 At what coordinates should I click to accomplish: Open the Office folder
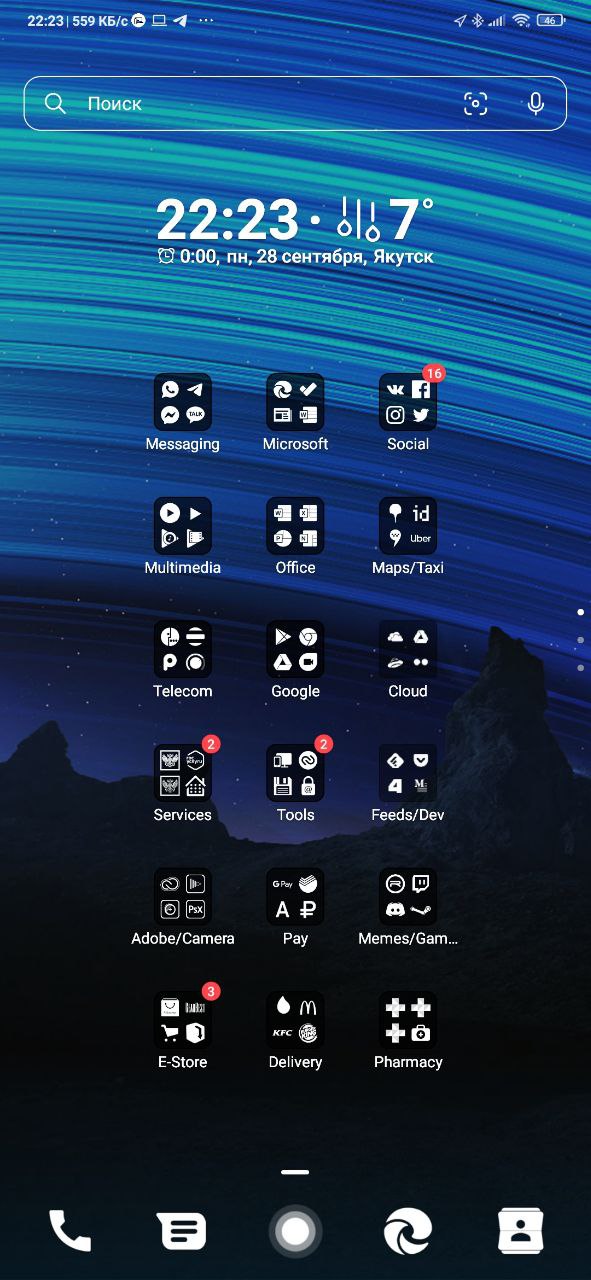coord(295,526)
